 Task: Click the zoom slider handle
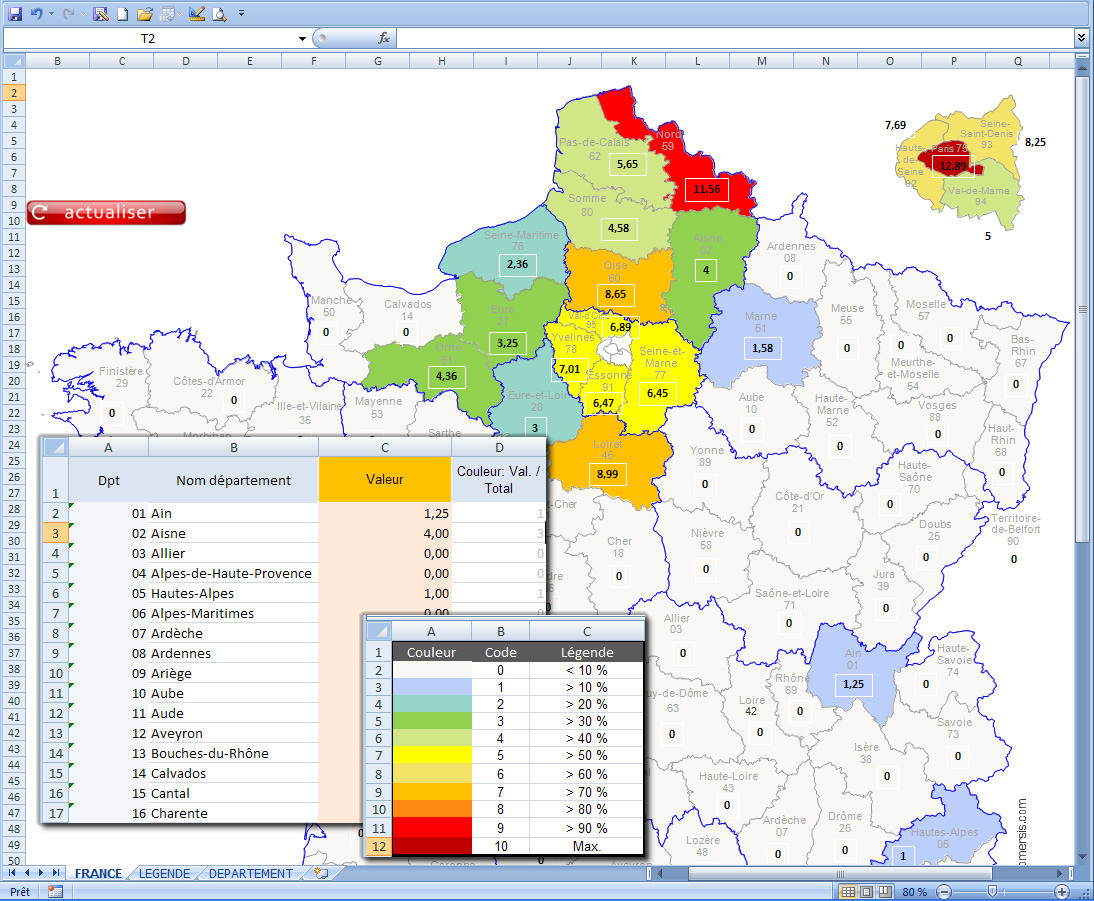click(991, 891)
